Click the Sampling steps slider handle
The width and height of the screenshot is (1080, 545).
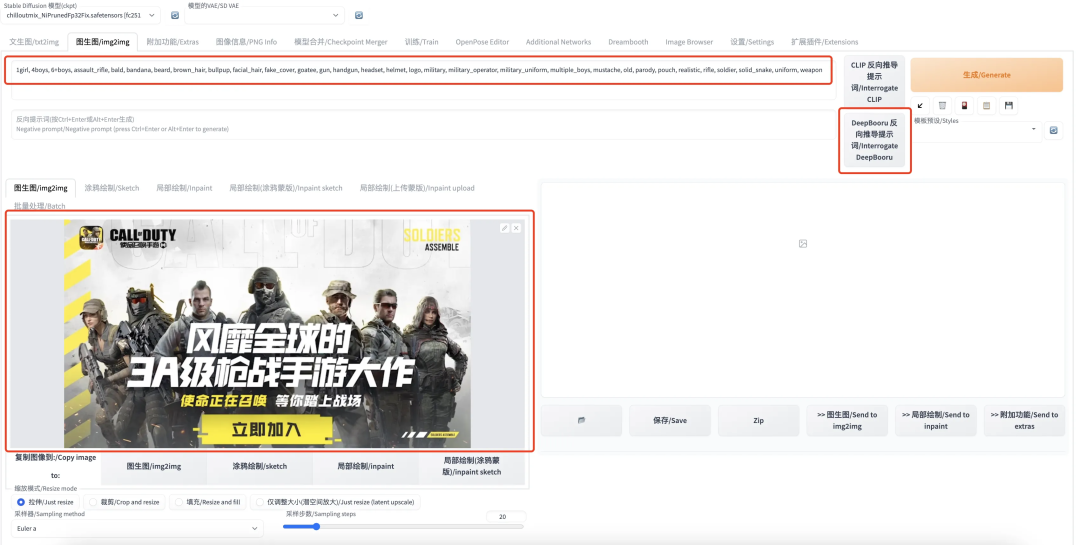pyautogui.click(x=316, y=526)
